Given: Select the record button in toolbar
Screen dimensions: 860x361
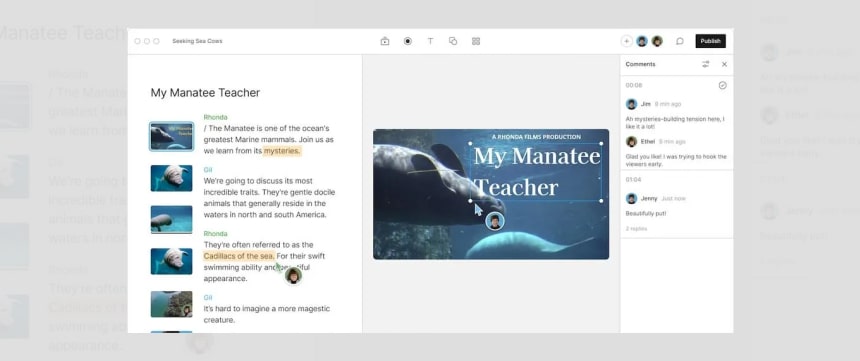Looking at the screenshot, I should pos(408,41).
